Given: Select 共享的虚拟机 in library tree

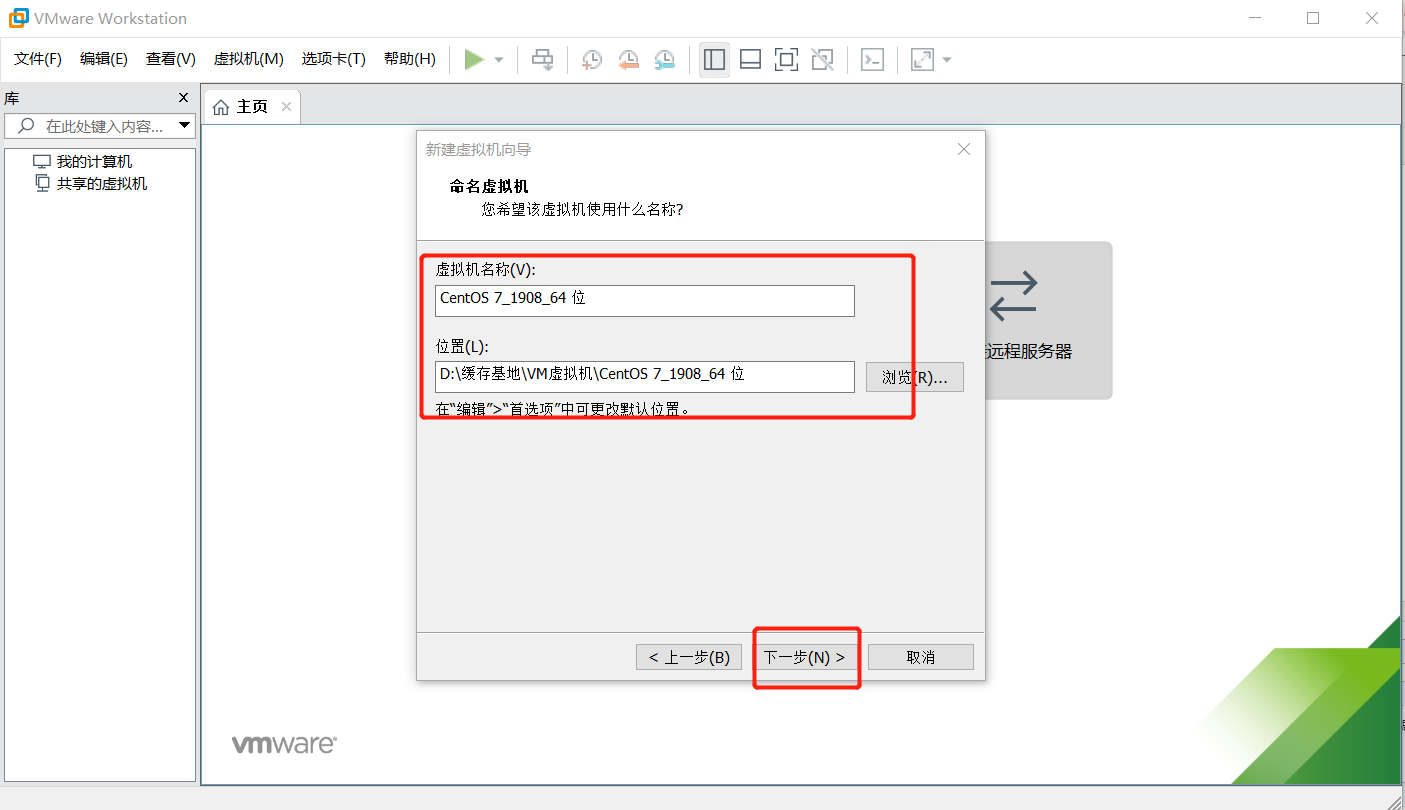Looking at the screenshot, I should click(x=102, y=184).
